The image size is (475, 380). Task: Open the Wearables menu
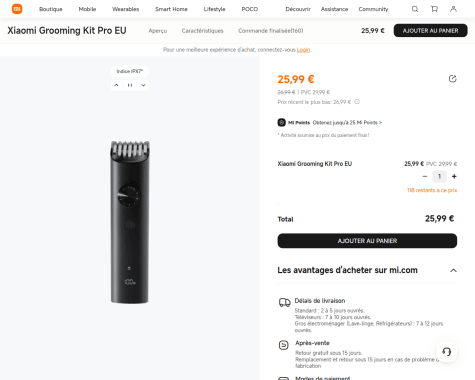[126, 9]
